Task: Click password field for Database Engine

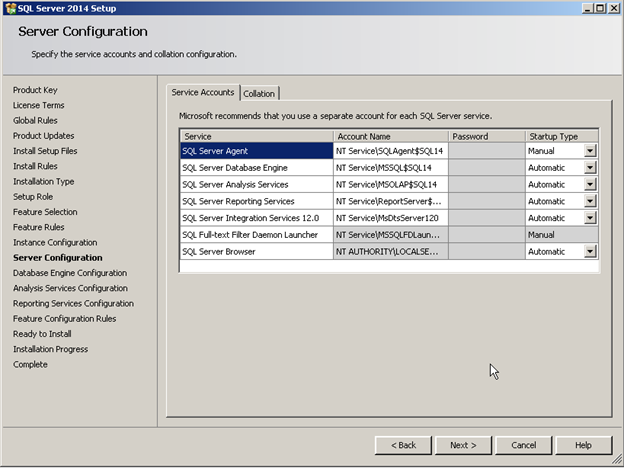Action: pos(487,168)
